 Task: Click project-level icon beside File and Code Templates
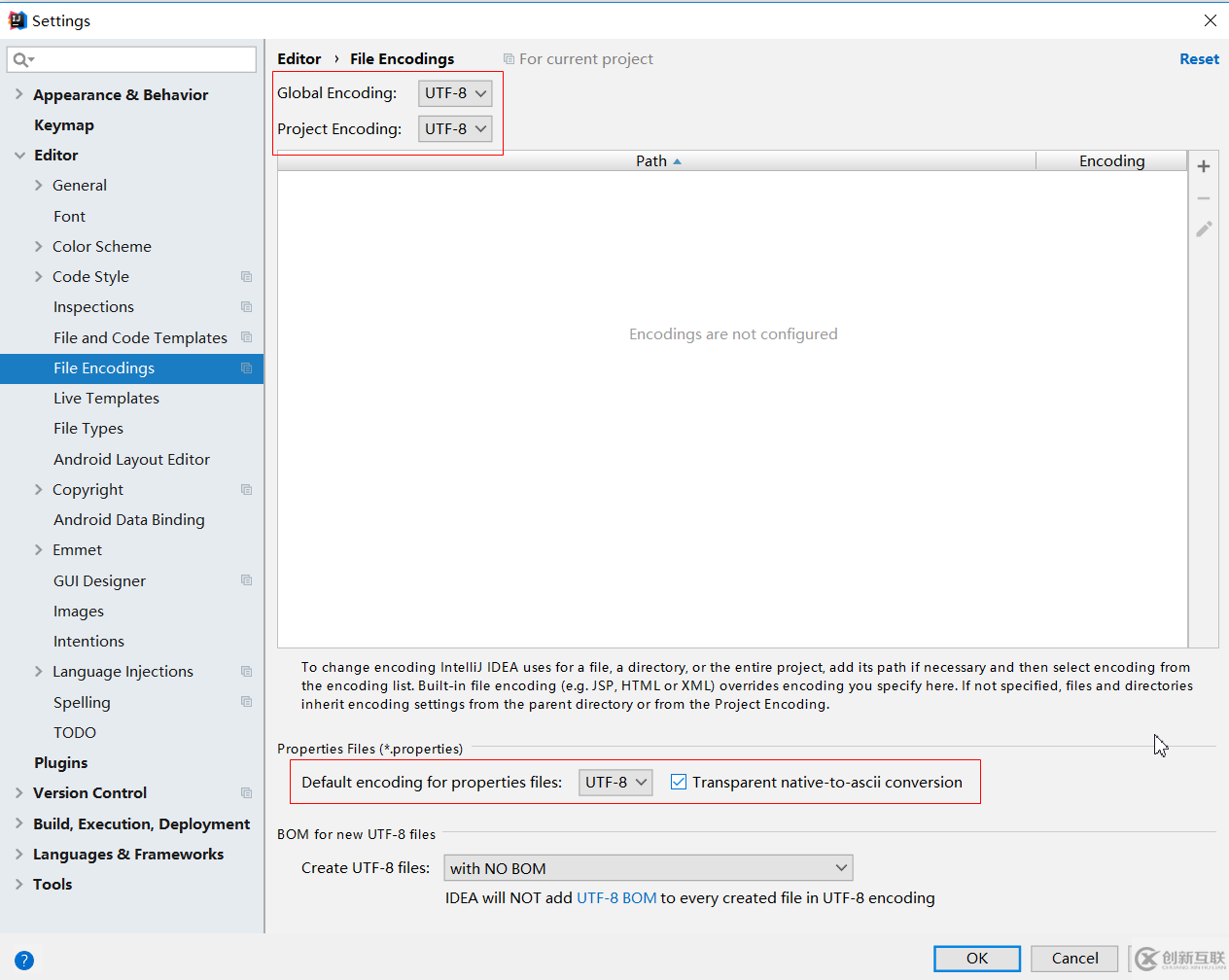point(246,337)
